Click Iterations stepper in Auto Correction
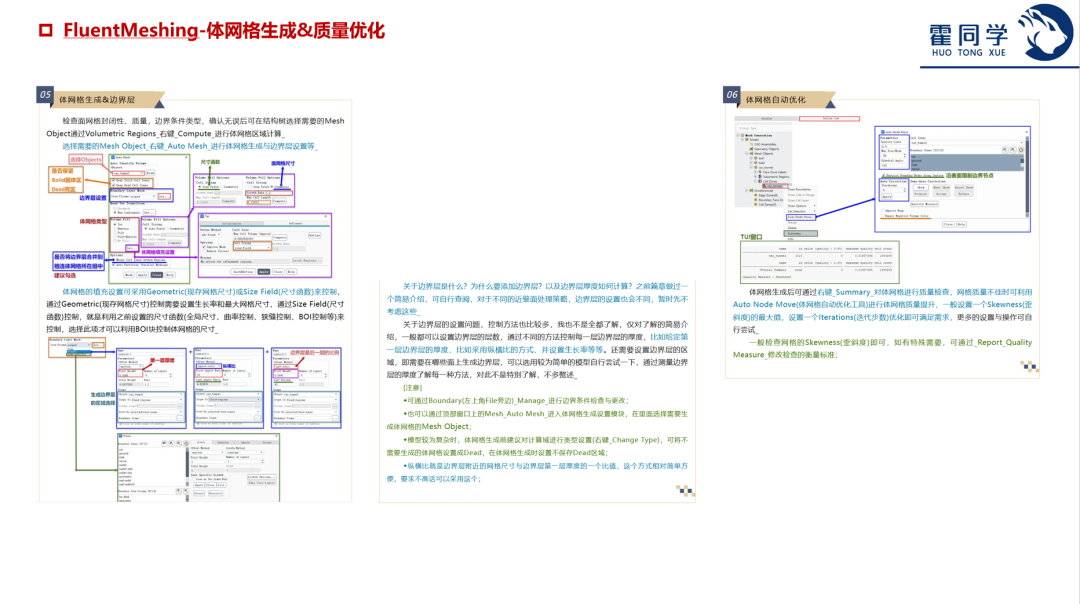The width and height of the screenshot is (1080, 604). pyautogui.click(x=904, y=190)
